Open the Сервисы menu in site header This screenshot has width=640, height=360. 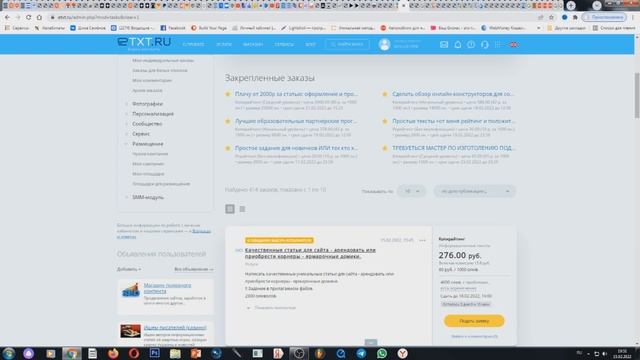(284, 44)
